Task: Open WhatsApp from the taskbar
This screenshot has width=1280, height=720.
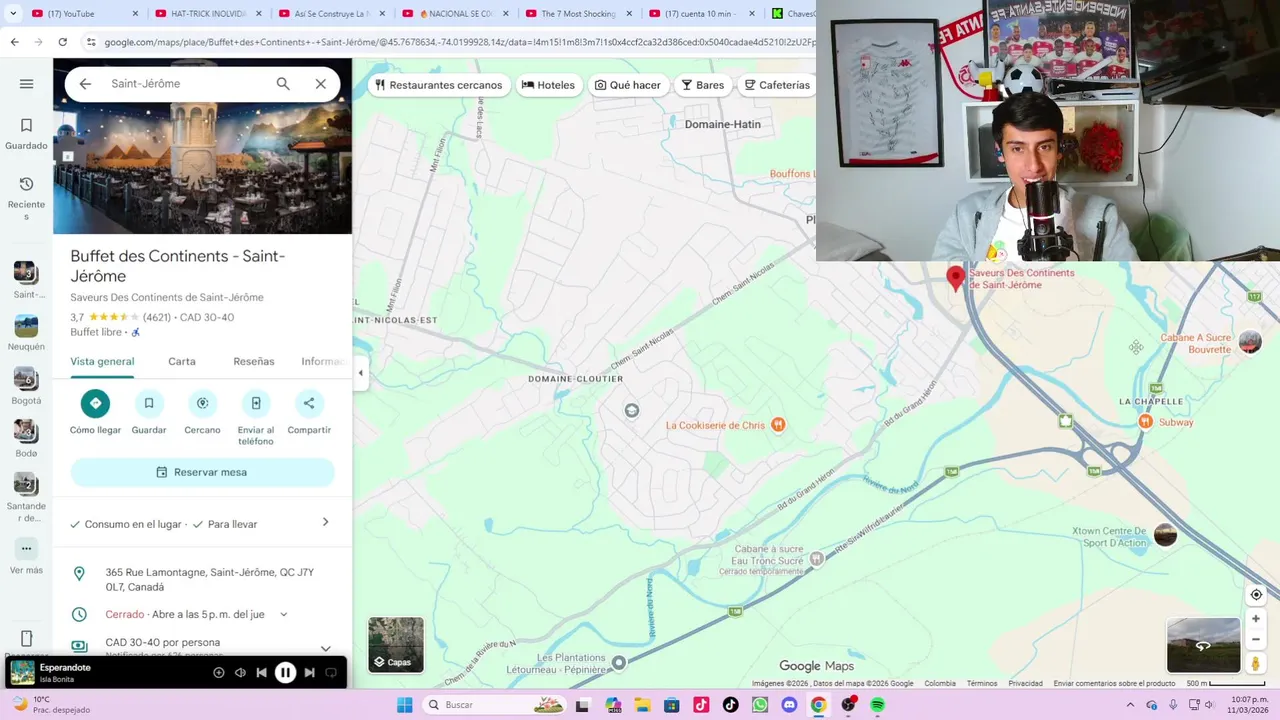Action: [759, 705]
